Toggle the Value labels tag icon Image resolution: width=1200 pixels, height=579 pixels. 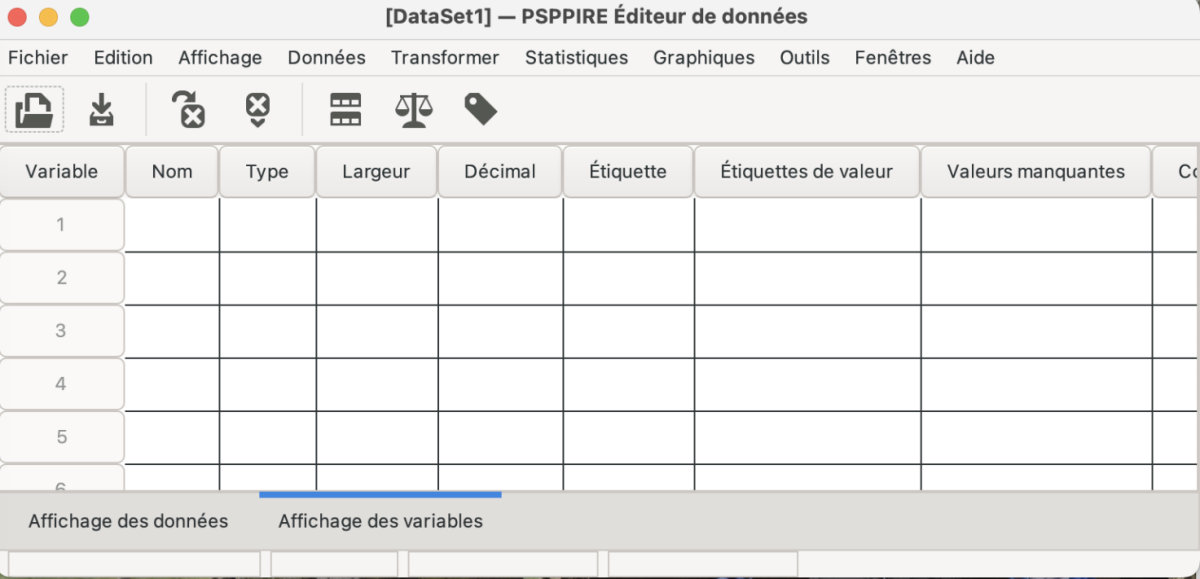pyautogui.click(x=480, y=109)
